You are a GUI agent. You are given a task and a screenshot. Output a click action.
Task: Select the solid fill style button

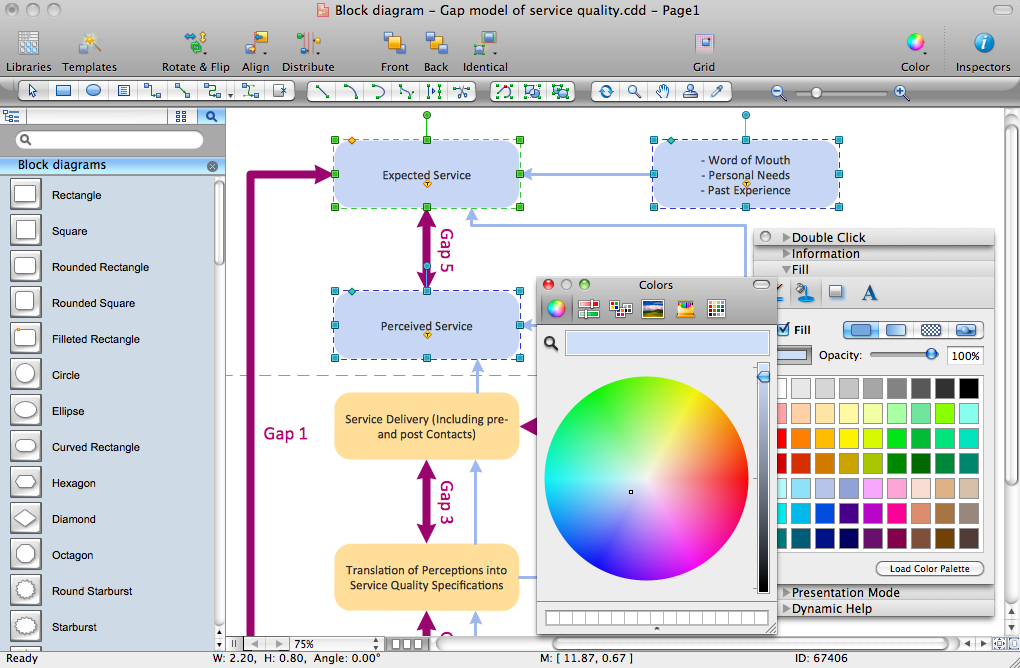tap(861, 330)
